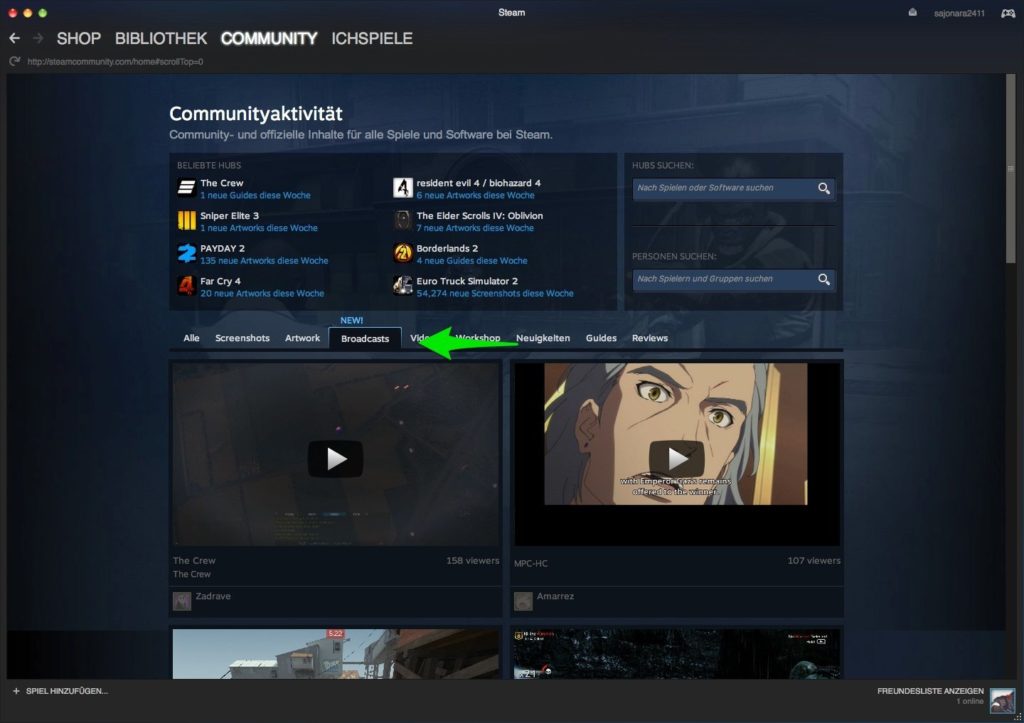Image resolution: width=1024 pixels, height=723 pixels.
Task: Open Zadrave broadcaster name
Action: (213, 596)
